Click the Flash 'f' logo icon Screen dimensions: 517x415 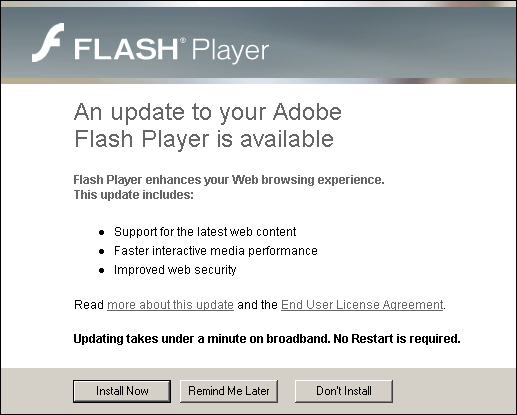pyautogui.click(x=48, y=43)
